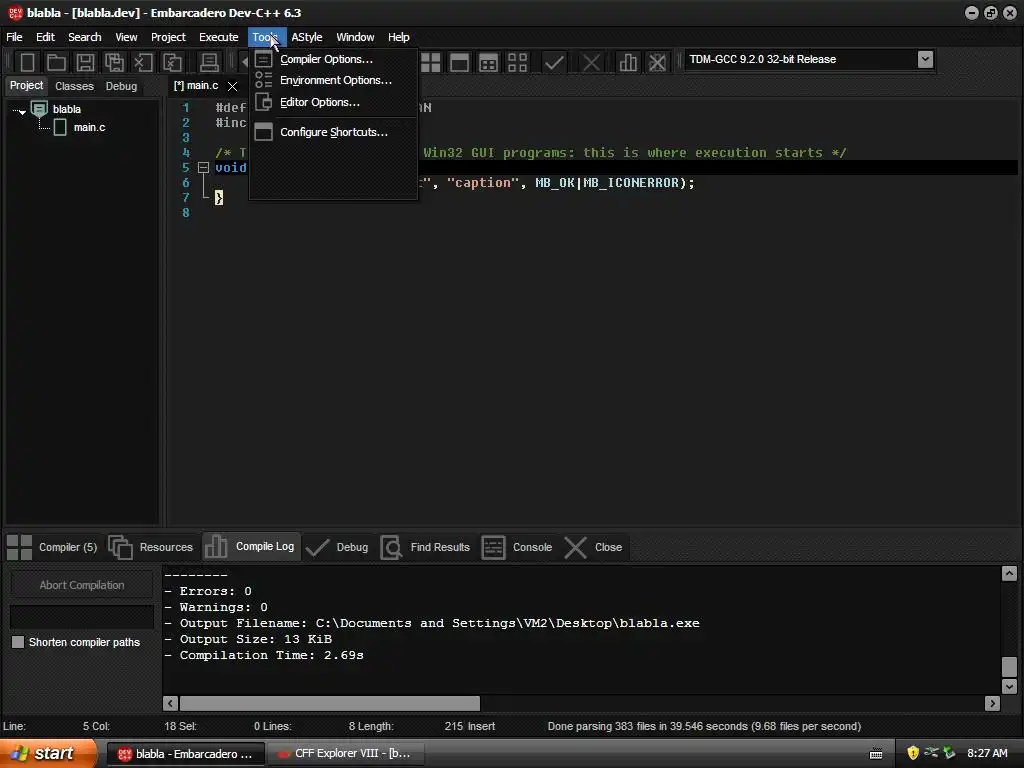Click the Close All files toolbar icon

(172, 63)
